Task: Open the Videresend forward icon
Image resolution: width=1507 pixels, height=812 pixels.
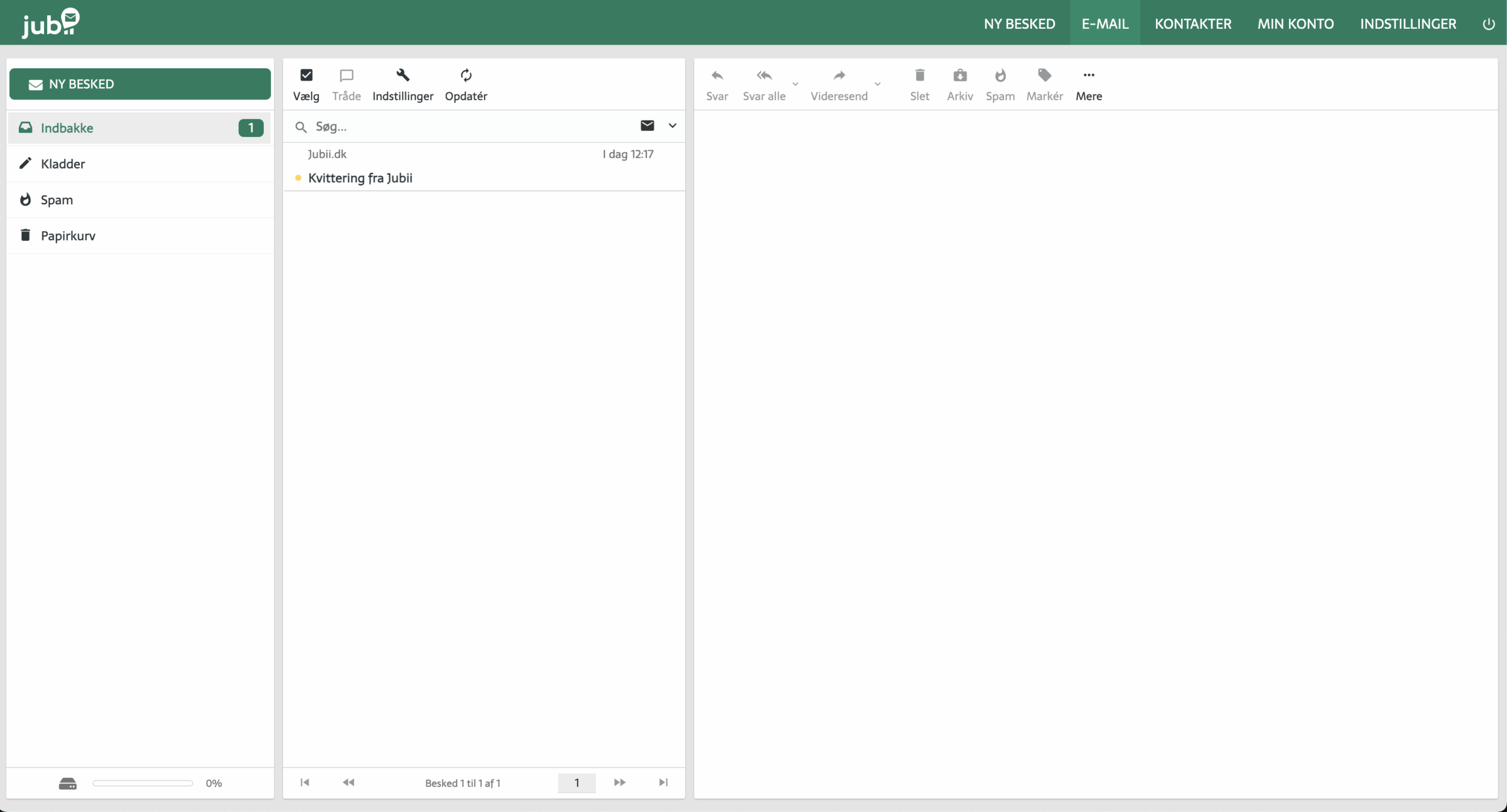Action: [x=839, y=76]
